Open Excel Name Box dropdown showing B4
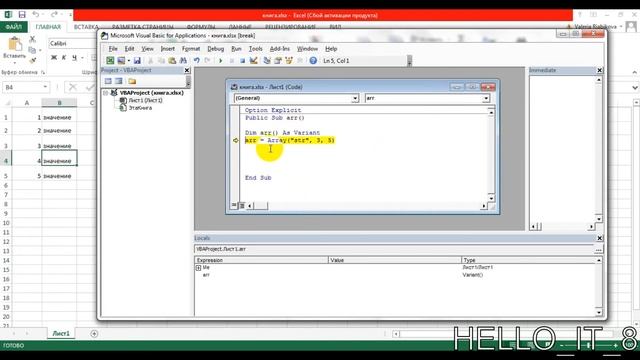The height and width of the screenshot is (360, 640). pyautogui.click(x=45, y=87)
